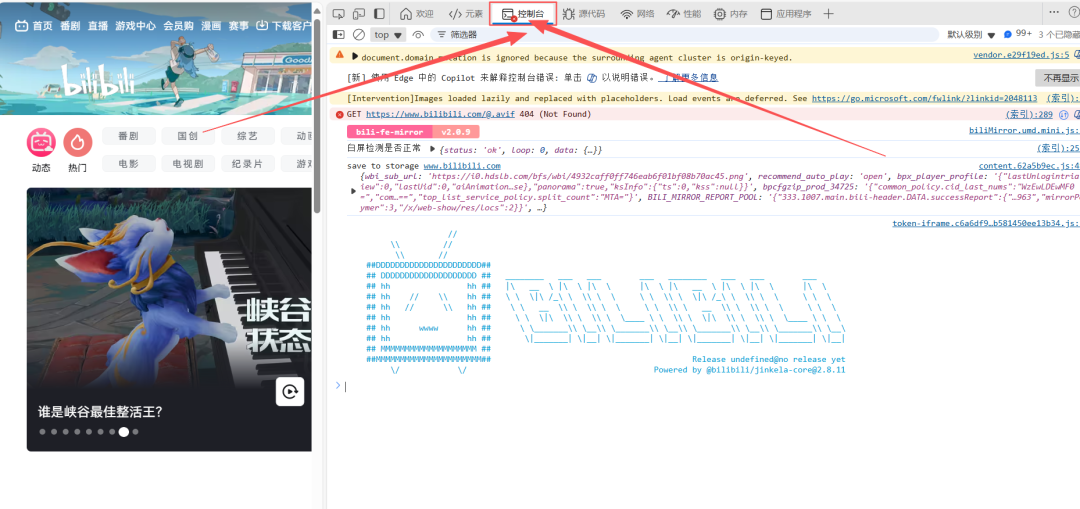Click the 国创 channel button
The height and width of the screenshot is (509, 1080).
click(x=188, y=136)
